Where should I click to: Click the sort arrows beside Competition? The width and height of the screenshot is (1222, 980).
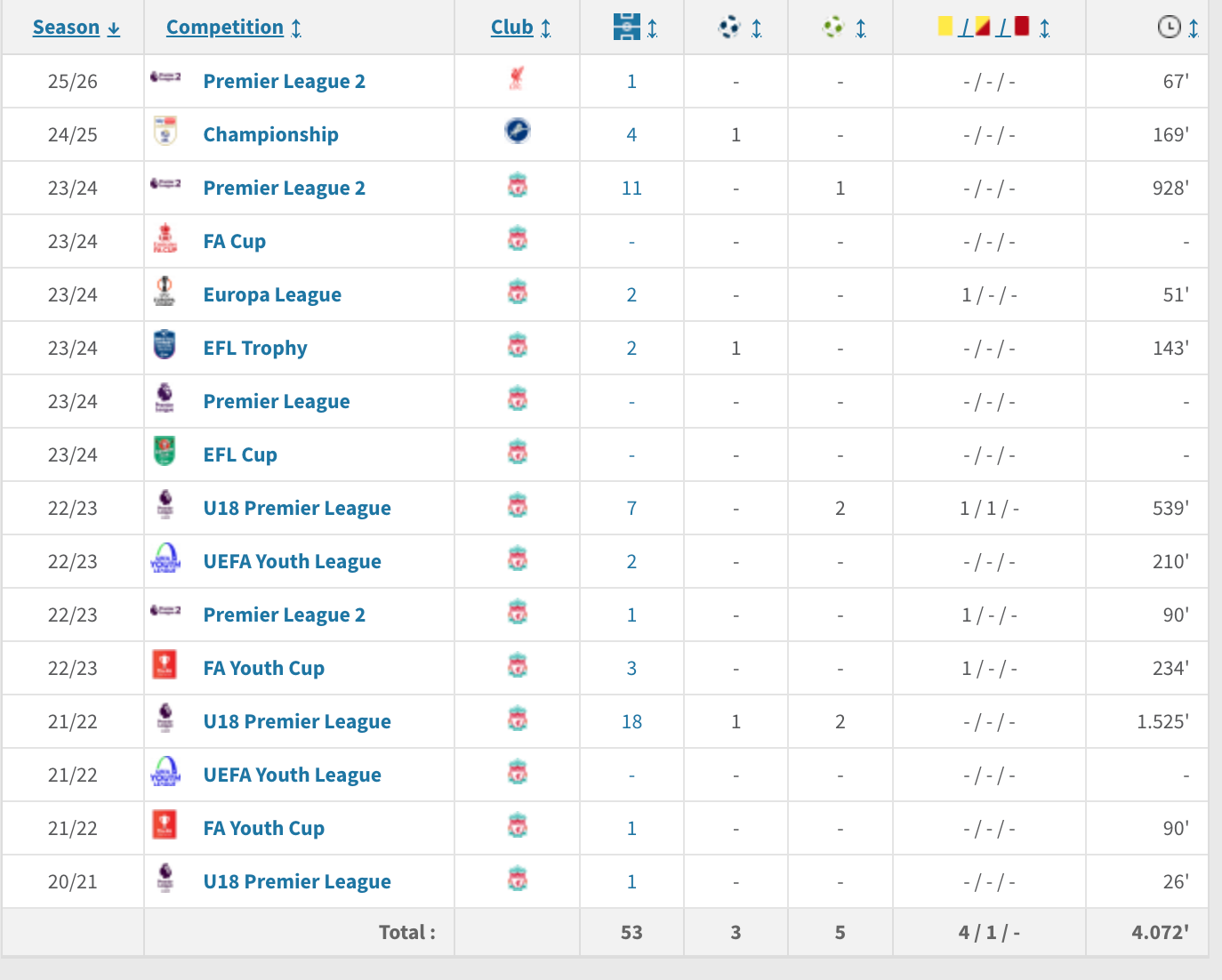click(296, 28)
